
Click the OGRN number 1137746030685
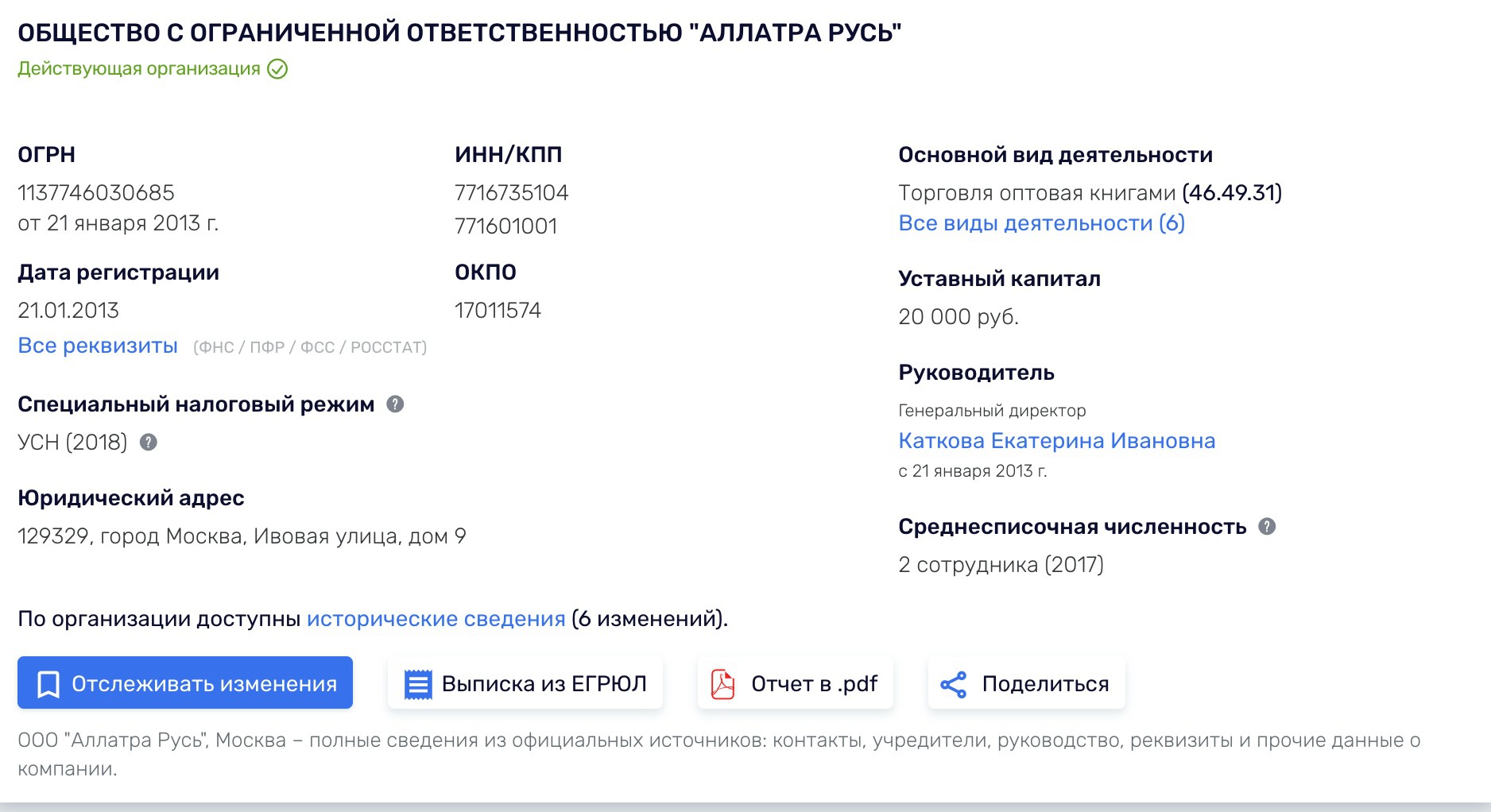pyautogui.click(x=96, y=193)
